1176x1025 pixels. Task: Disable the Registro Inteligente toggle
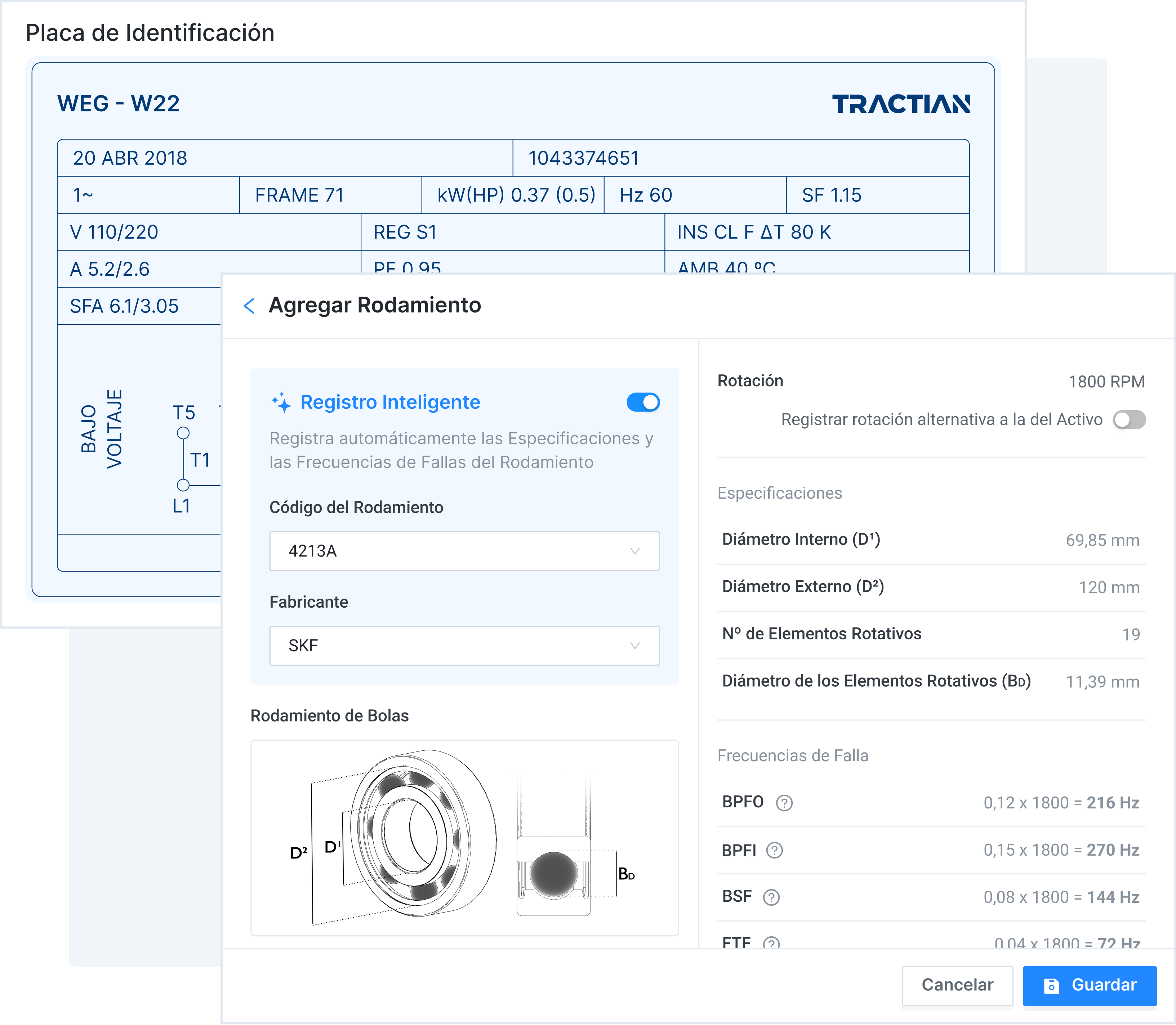pyautogui.click(x=643, y=402)
